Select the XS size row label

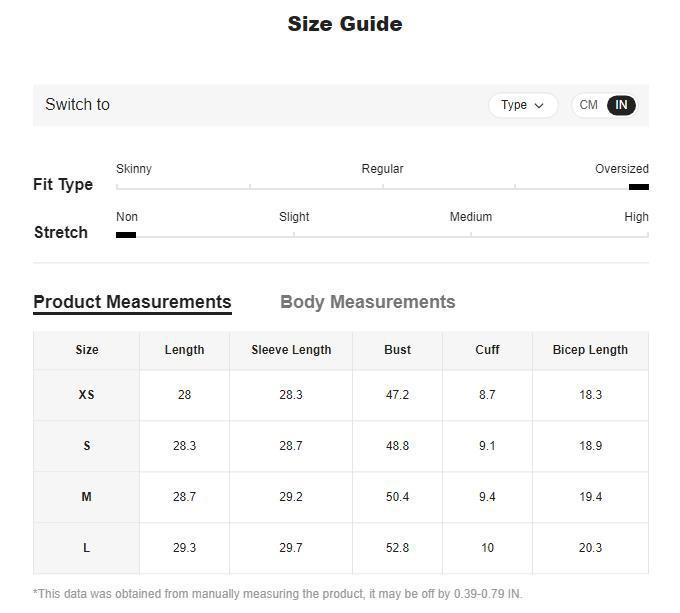click(87, 395)
